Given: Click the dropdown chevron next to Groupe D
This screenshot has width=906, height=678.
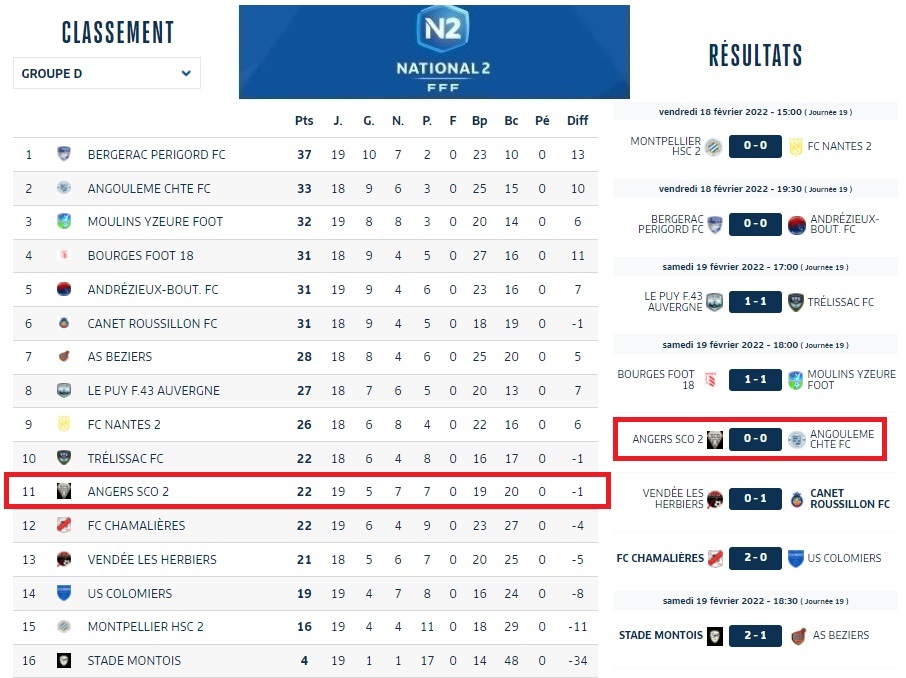Looking at the screenshot, I should [186, 73].
